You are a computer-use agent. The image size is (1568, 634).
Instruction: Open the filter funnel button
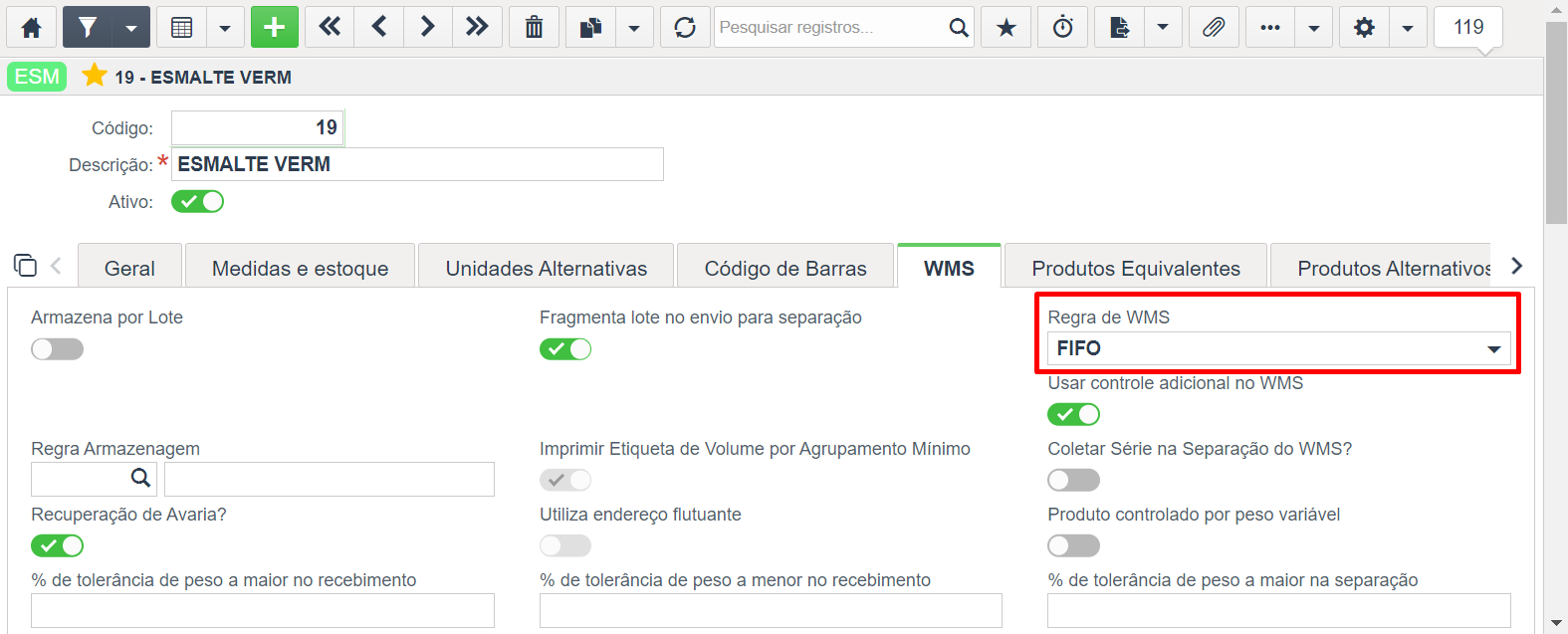click(x=88, y=27)
